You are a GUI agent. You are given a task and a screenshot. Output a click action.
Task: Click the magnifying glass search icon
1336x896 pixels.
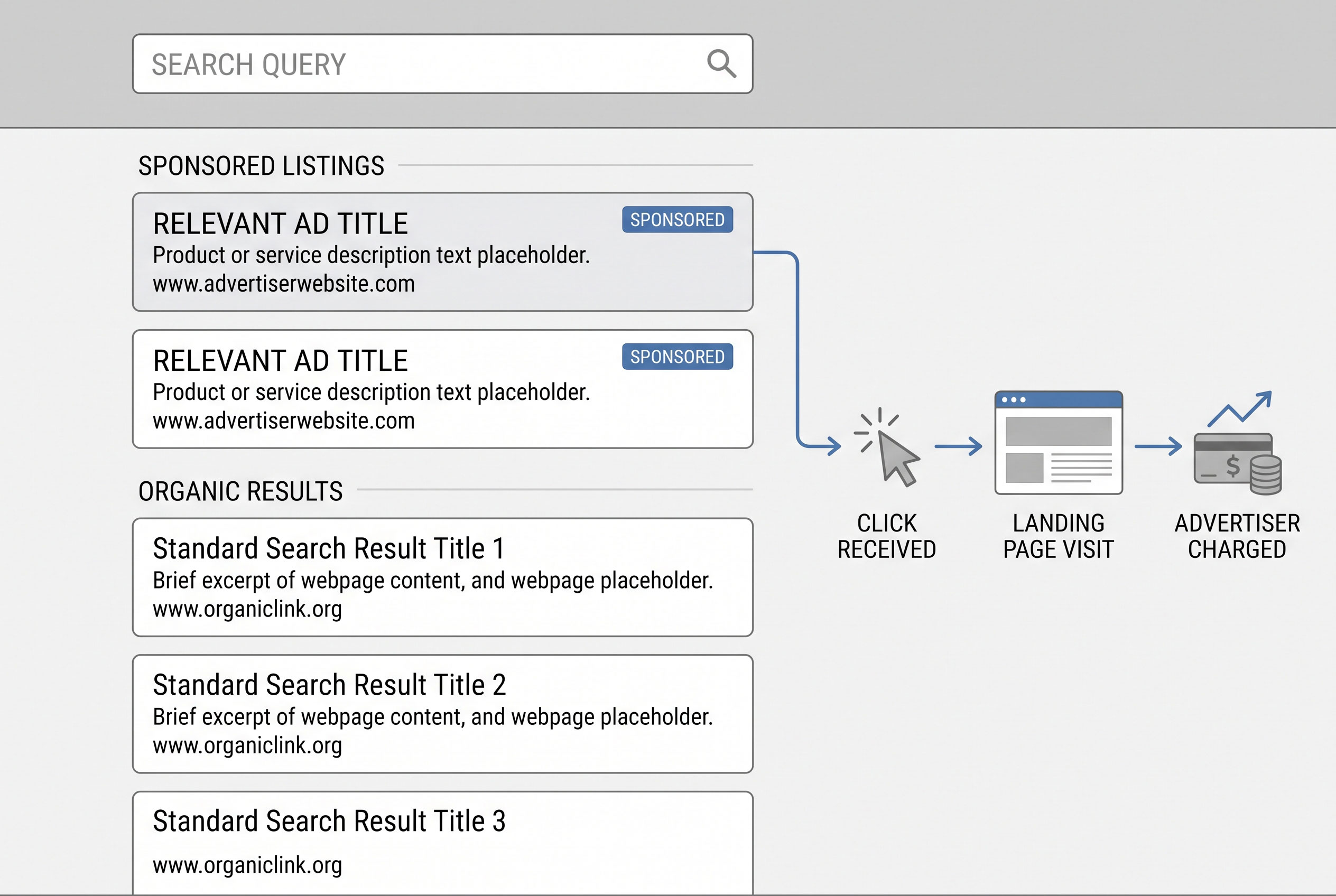(x=721, y=63)
